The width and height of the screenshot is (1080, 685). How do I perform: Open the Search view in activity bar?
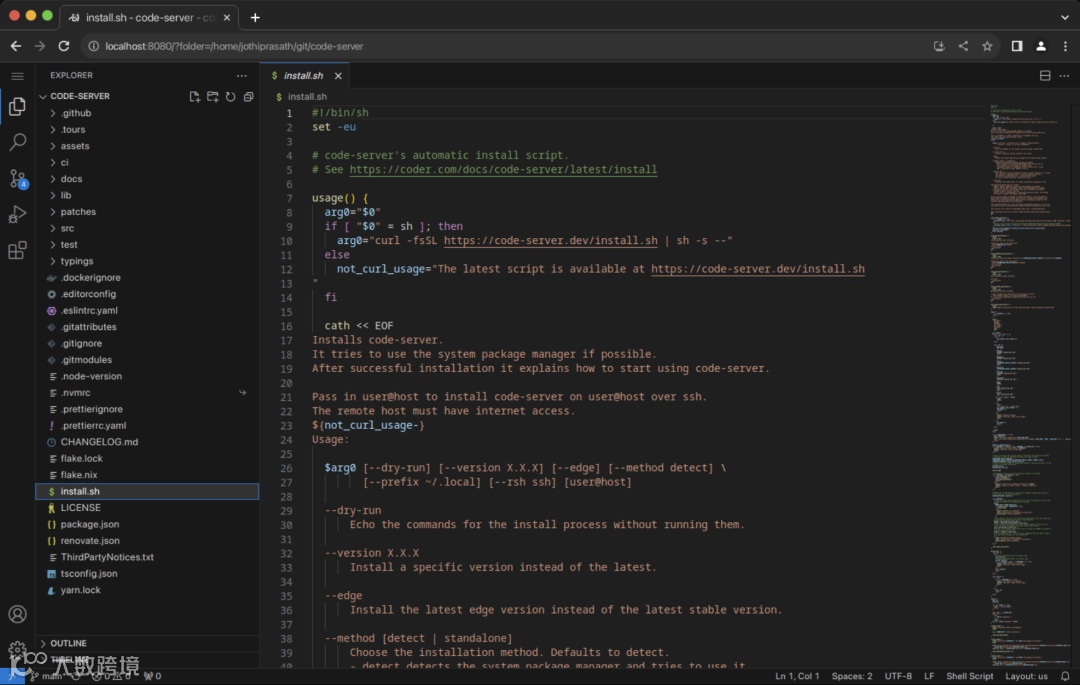pos(17,143)
